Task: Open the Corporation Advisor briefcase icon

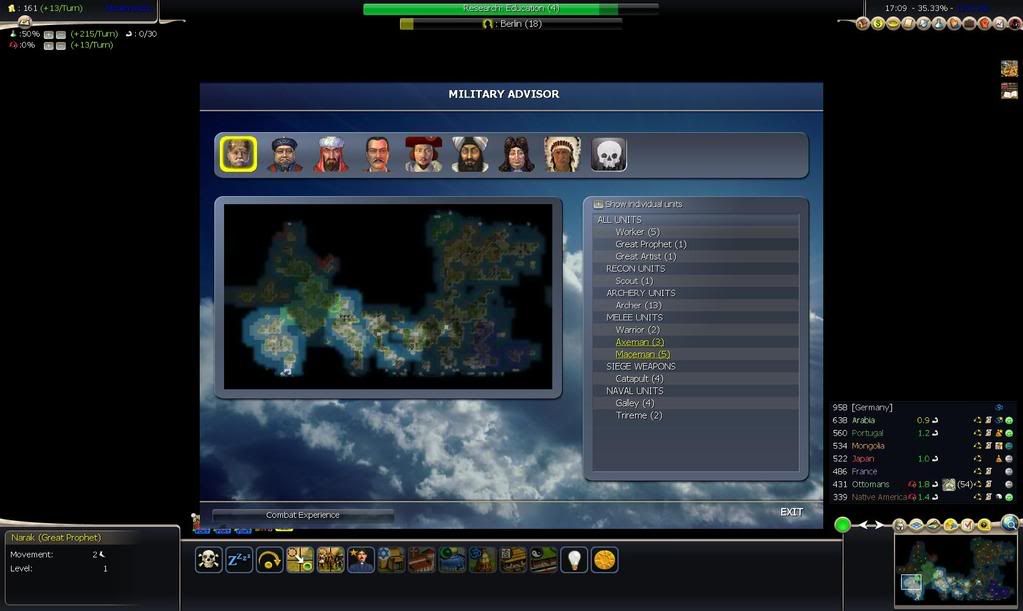Action: click(969, 23)
